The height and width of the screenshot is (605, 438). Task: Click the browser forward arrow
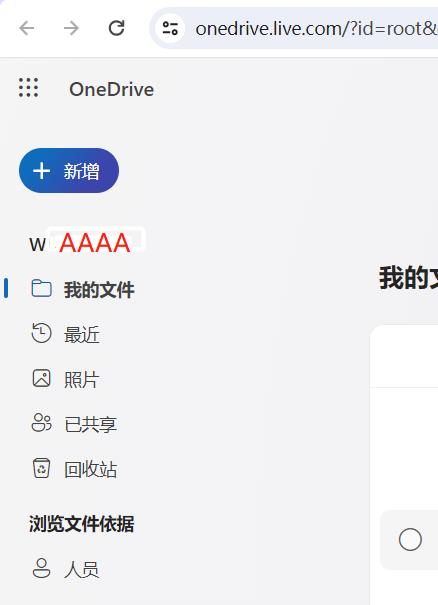click(x=71, y=28)
